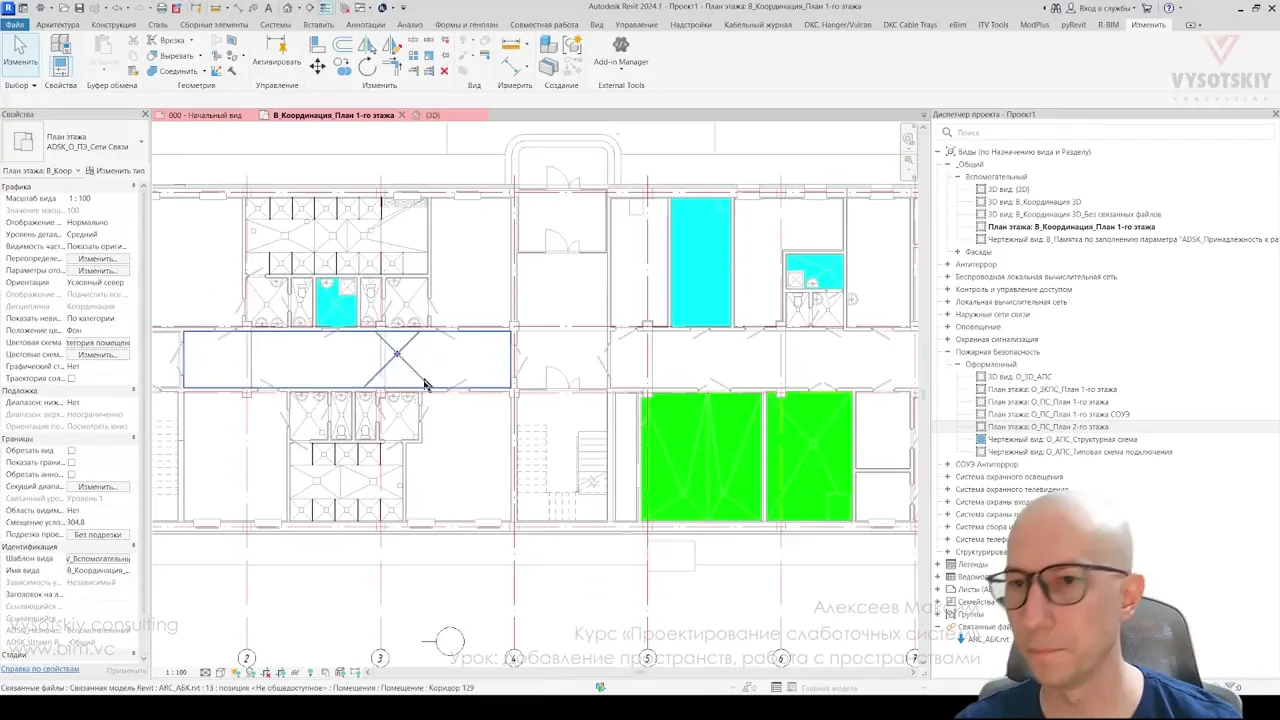
Task: Collapse the Пожарная безопасность tree node
Action: (947, 352)
